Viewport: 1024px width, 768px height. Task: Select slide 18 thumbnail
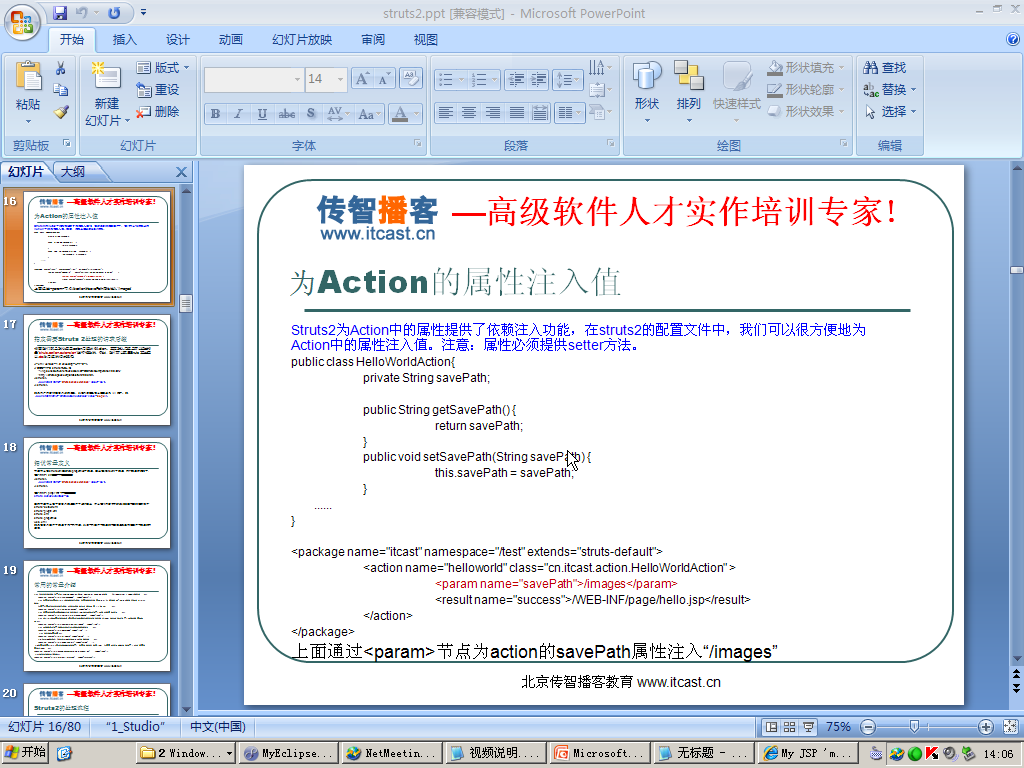pyautogui.click(x=97, y=494)
